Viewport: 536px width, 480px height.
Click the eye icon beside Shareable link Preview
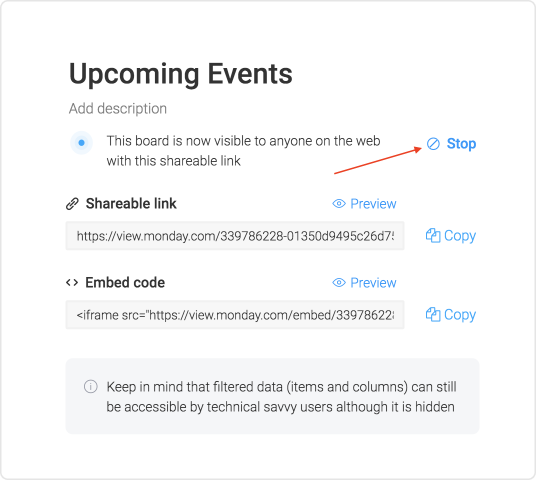339,204
